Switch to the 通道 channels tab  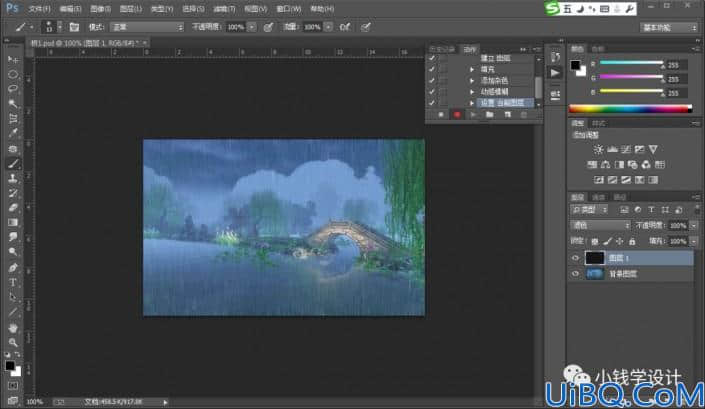(598, 197)
